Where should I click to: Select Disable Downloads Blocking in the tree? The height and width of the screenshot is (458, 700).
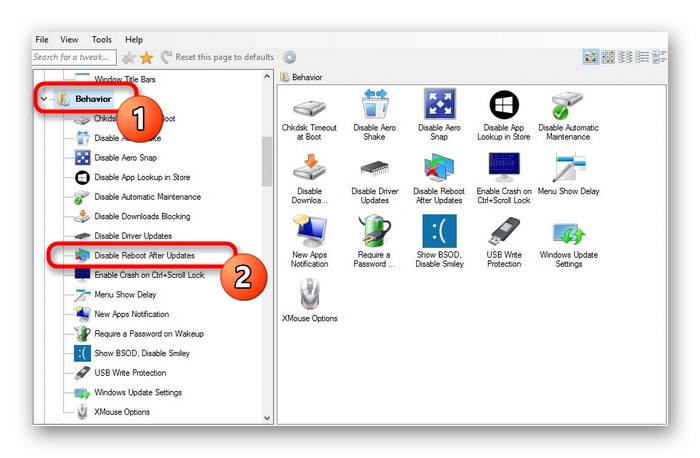(142, 217)
